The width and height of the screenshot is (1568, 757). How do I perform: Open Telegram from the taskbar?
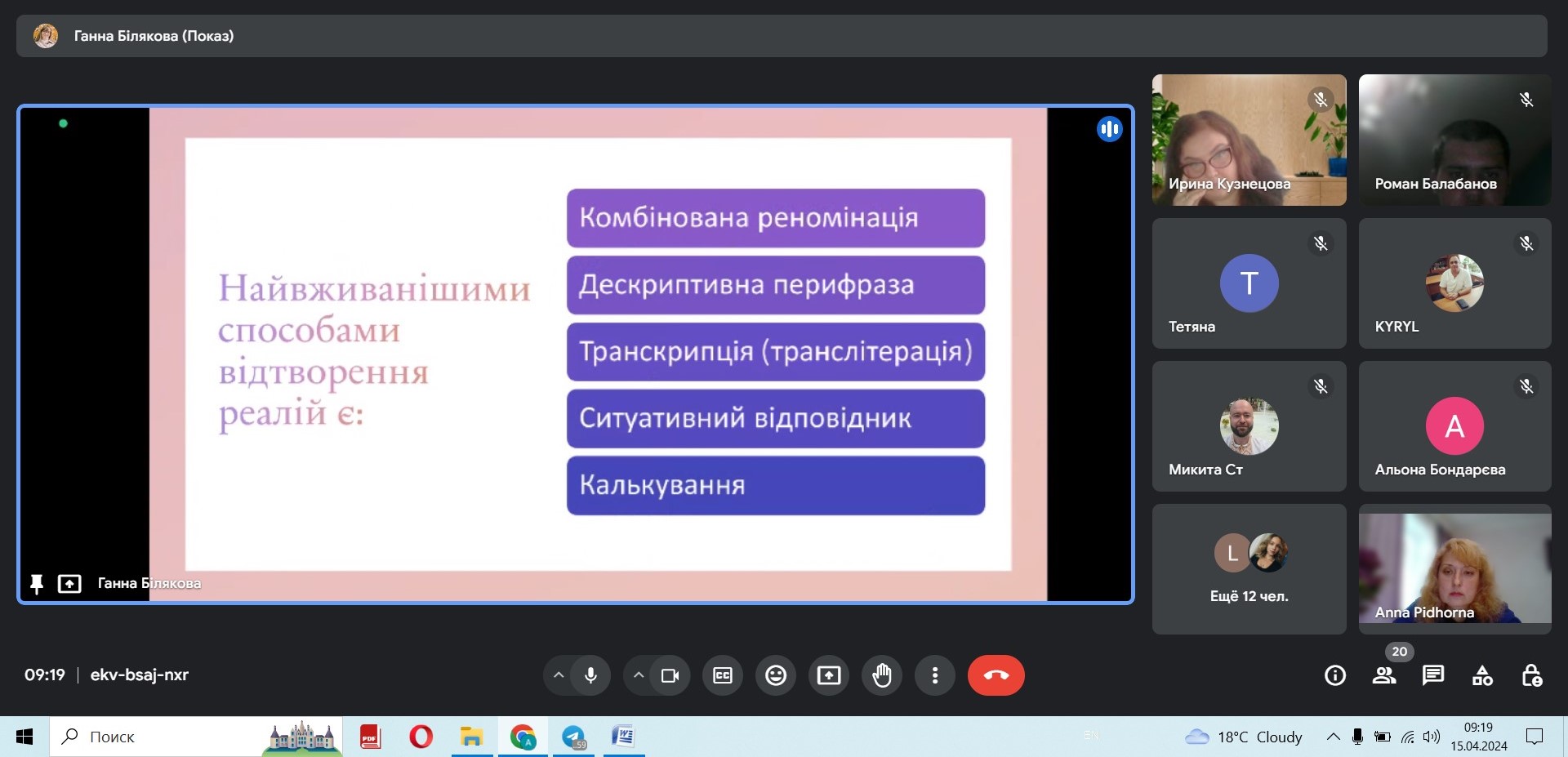click(x=574, y=737)
